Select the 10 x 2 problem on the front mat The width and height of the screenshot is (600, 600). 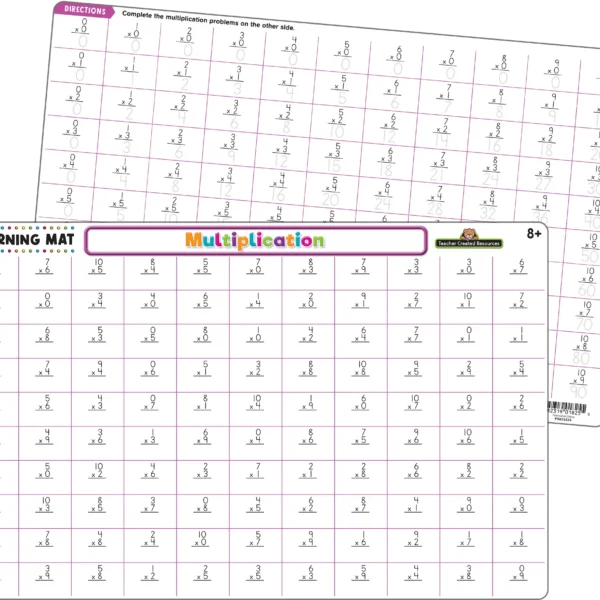(x=97, y=471)
